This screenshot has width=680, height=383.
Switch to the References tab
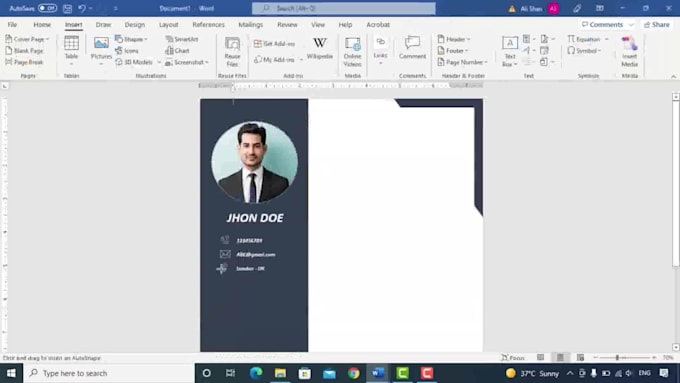208,25
